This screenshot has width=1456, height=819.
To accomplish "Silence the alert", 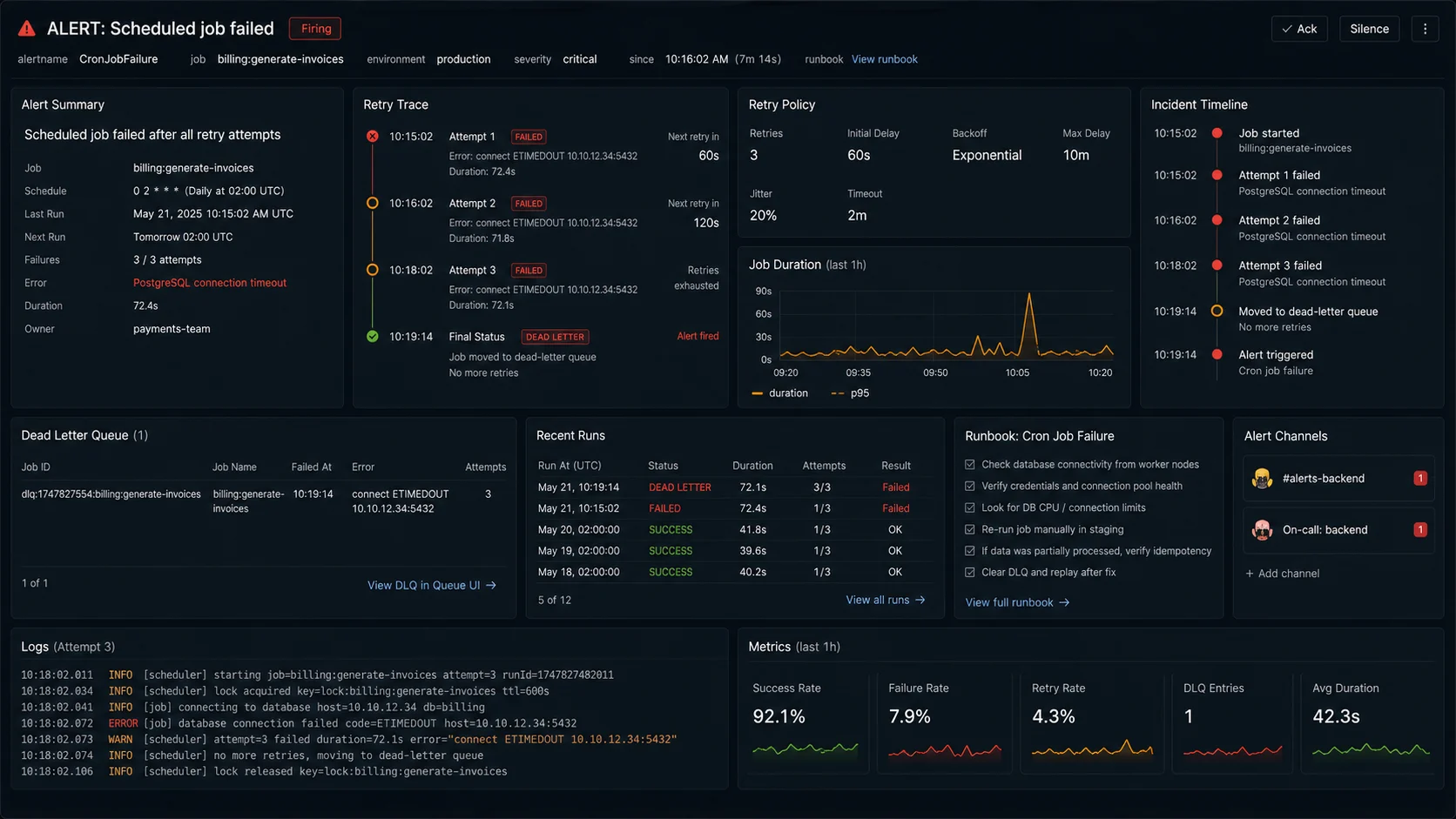I will pyautogui.click(x=1369, y=29).
